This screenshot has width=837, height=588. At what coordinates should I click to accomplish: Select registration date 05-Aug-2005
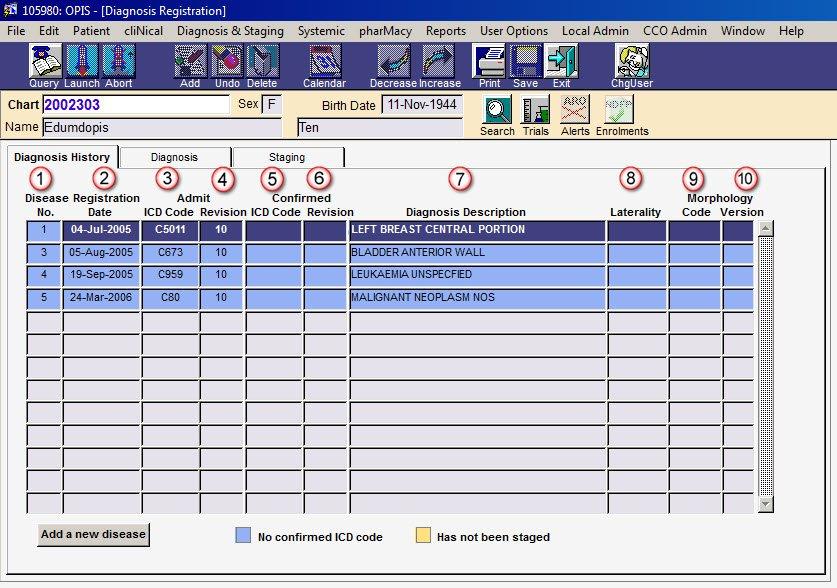101,253
